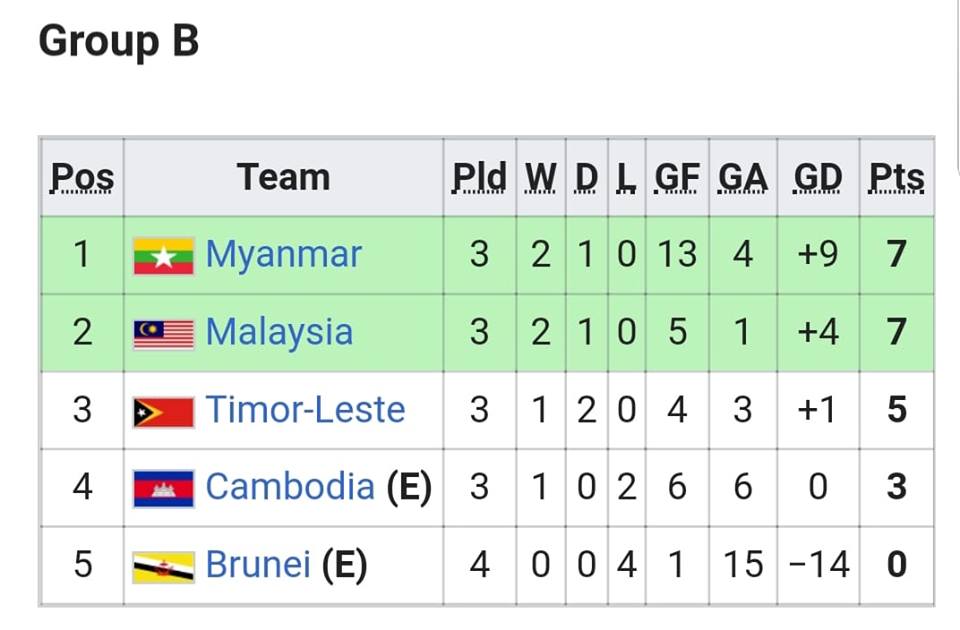Screen dimensions: 960x630
Task: Open the Cambodia team link
Action: (290, 487)
